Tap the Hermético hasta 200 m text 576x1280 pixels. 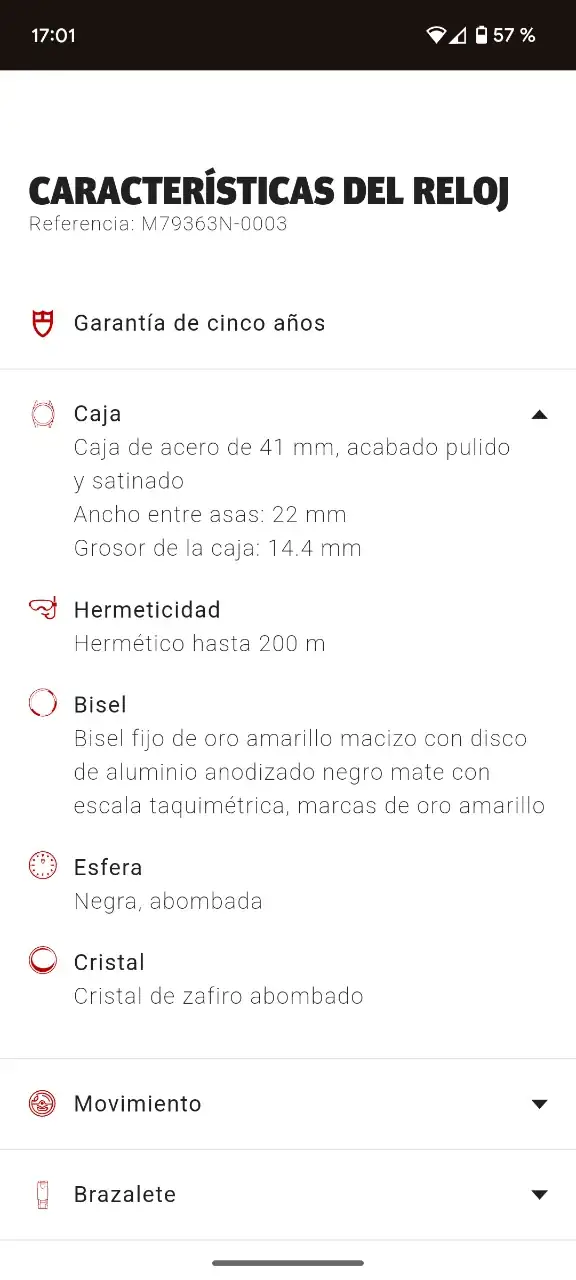pos(200,643)
